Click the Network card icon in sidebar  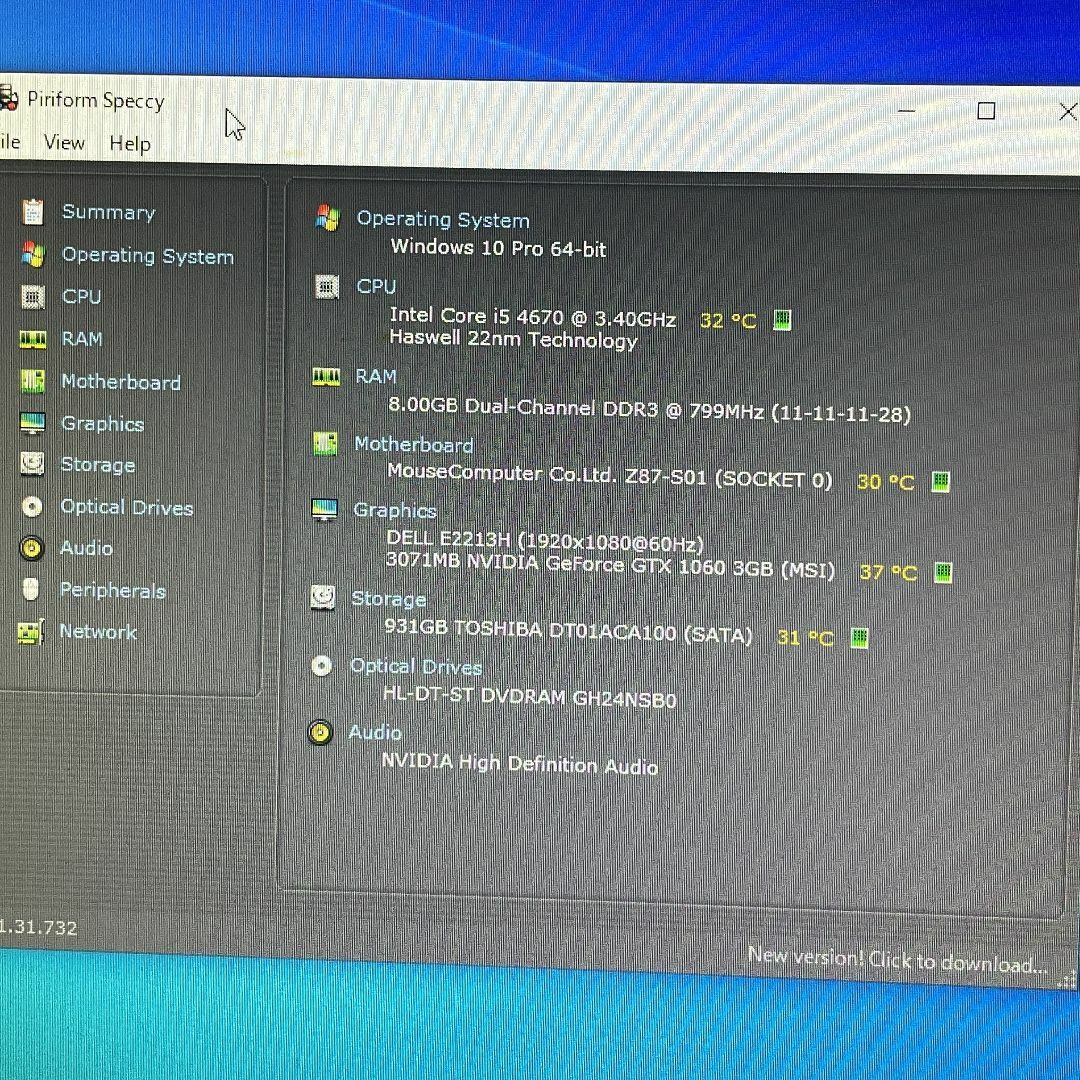[x=31, y=632]
